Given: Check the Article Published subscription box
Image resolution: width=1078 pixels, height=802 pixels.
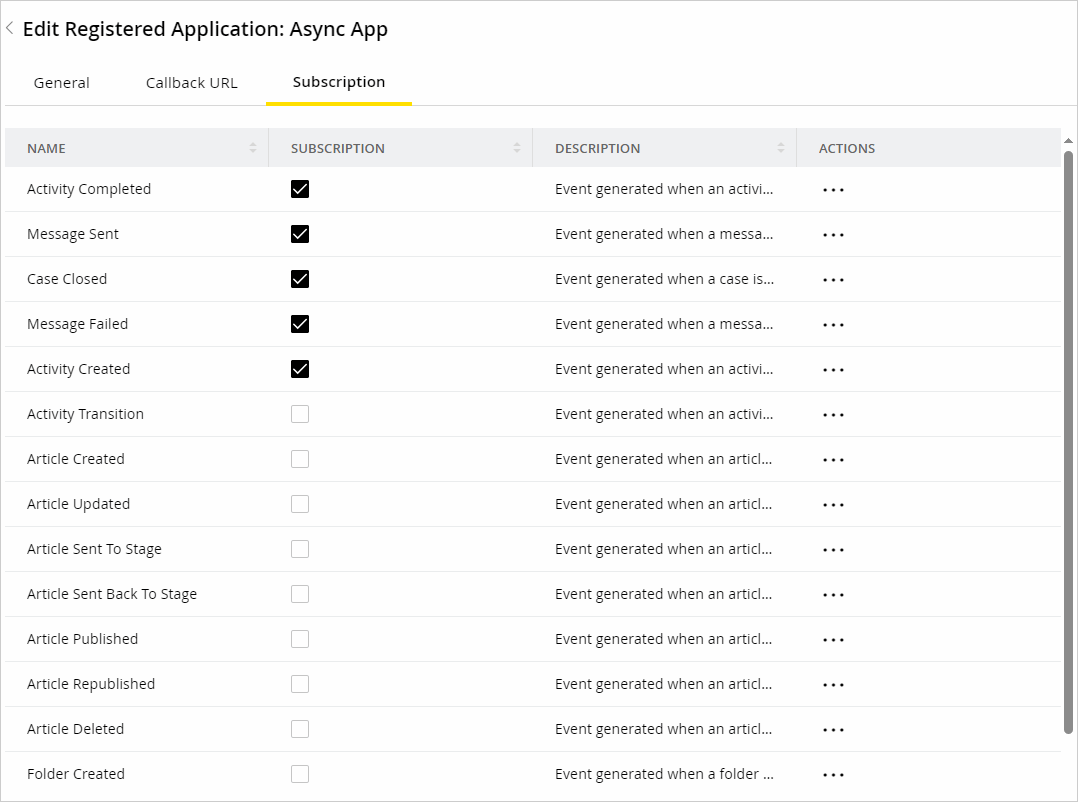Looking at the screenshot, I should pyautogui.click(x=300, y=639).
